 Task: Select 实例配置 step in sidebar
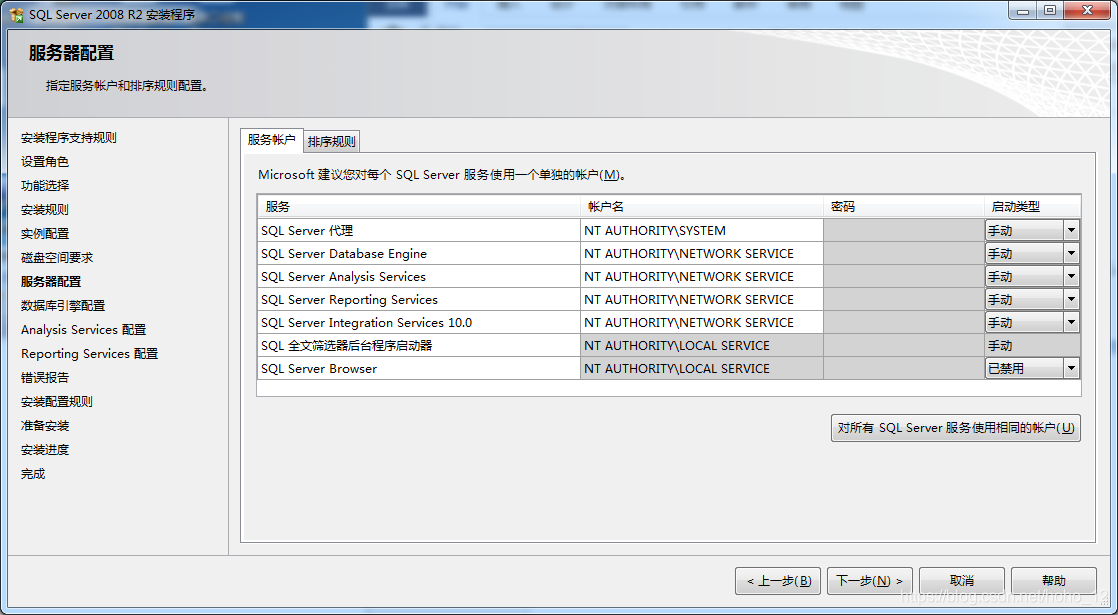point(45,234)
